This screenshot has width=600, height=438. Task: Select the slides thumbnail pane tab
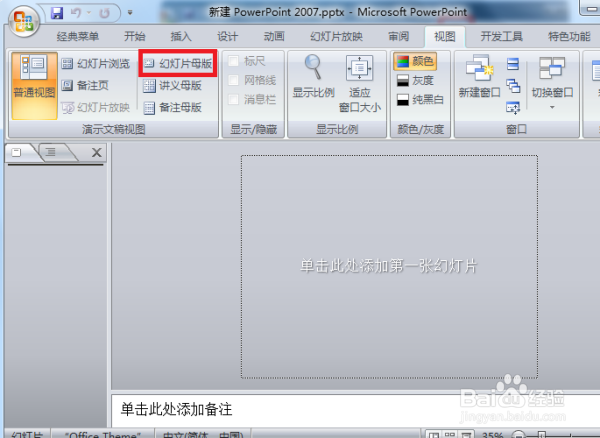click(17, 153)
